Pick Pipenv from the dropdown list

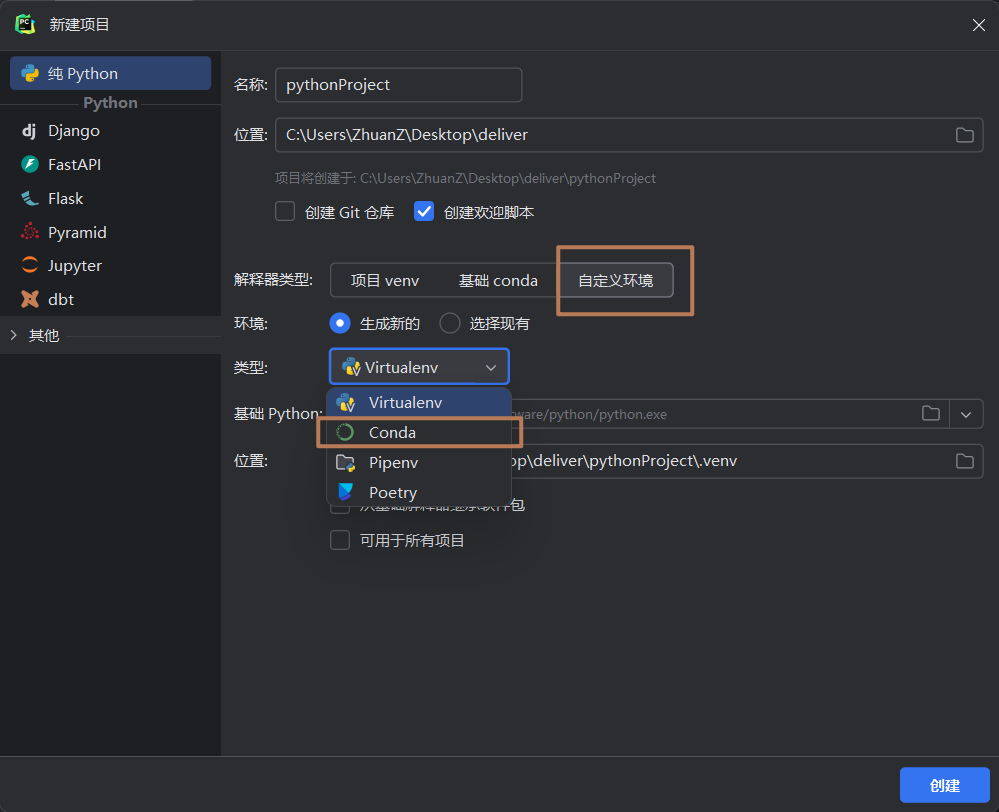(419, 463)
